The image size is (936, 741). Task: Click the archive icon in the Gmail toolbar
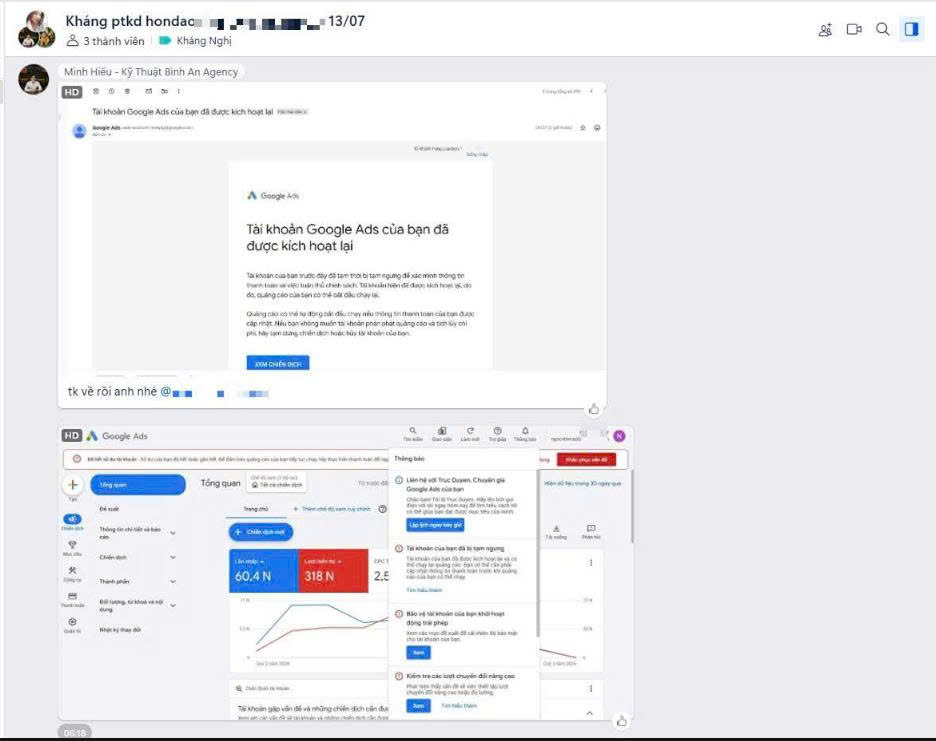click(96, 91)
